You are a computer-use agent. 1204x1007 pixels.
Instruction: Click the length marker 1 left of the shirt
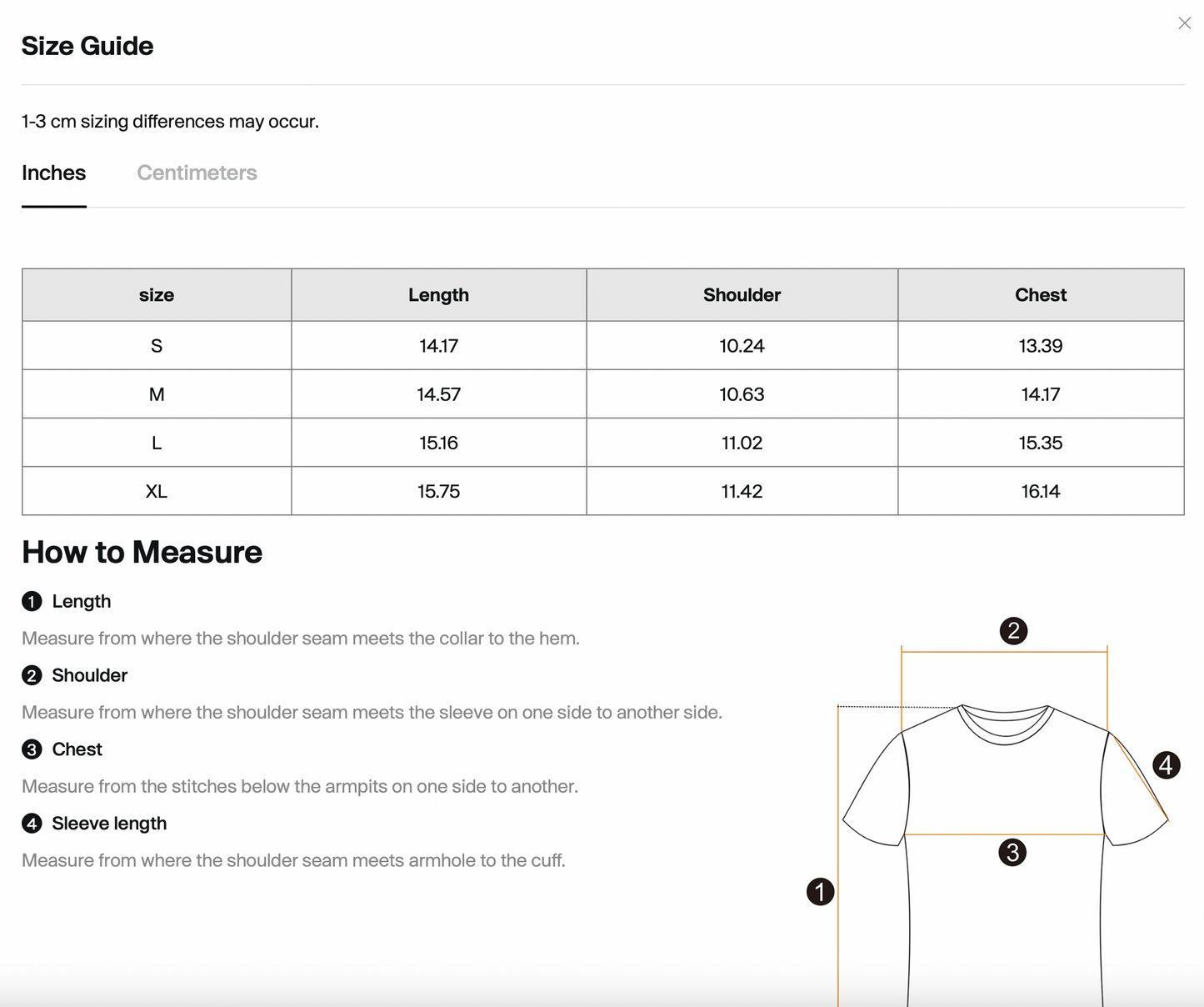coord(820,892)
